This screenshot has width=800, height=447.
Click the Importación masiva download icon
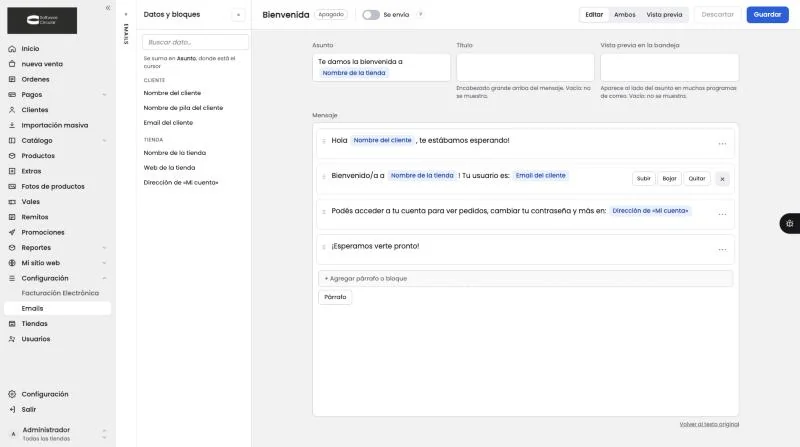tap(12, 126)
